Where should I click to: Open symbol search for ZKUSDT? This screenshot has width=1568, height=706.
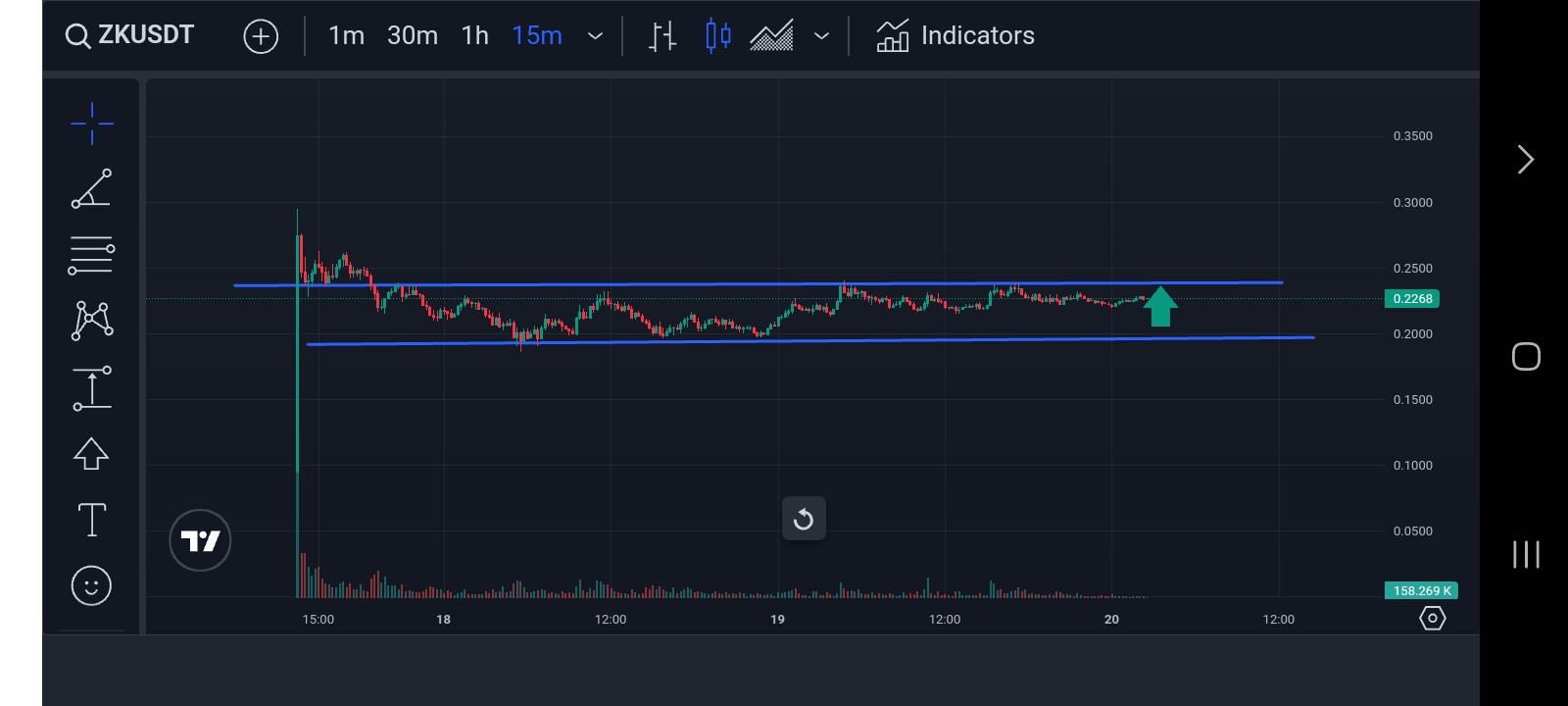129,35
